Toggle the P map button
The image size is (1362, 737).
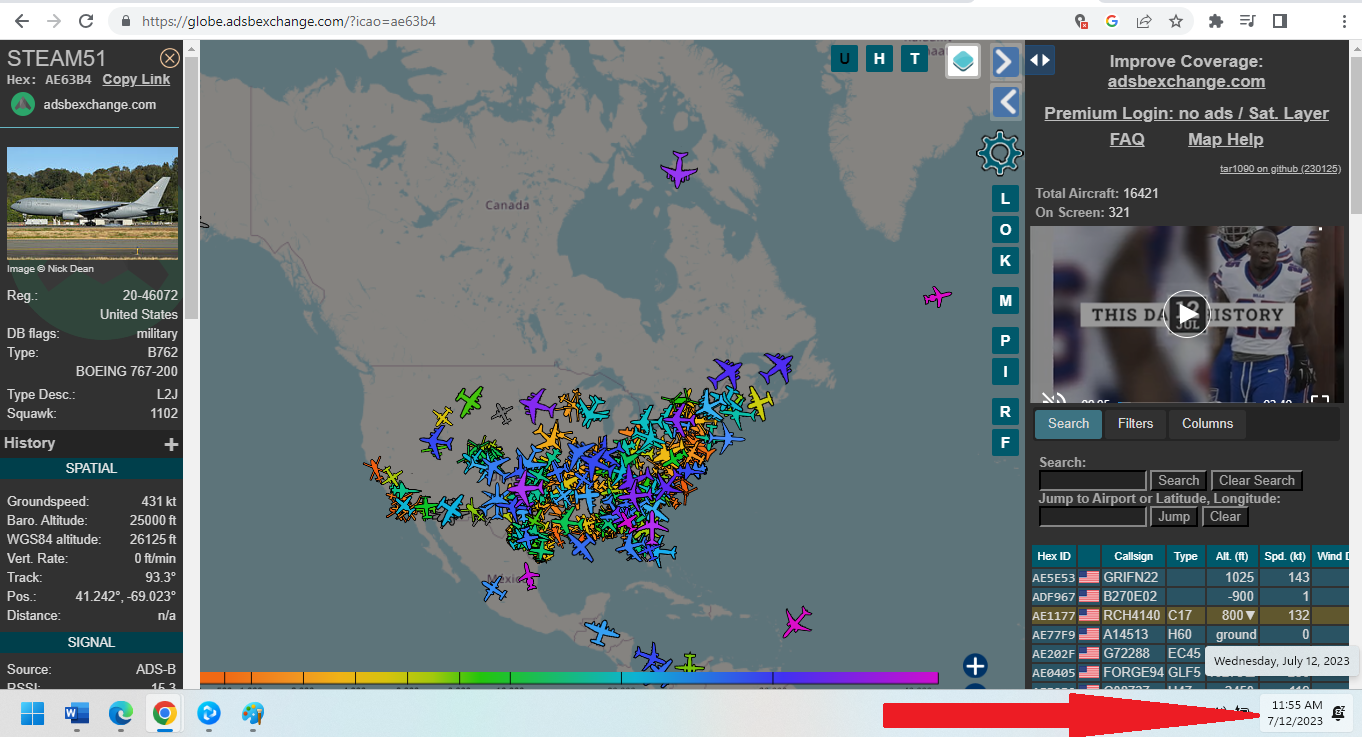point(1005,340)
